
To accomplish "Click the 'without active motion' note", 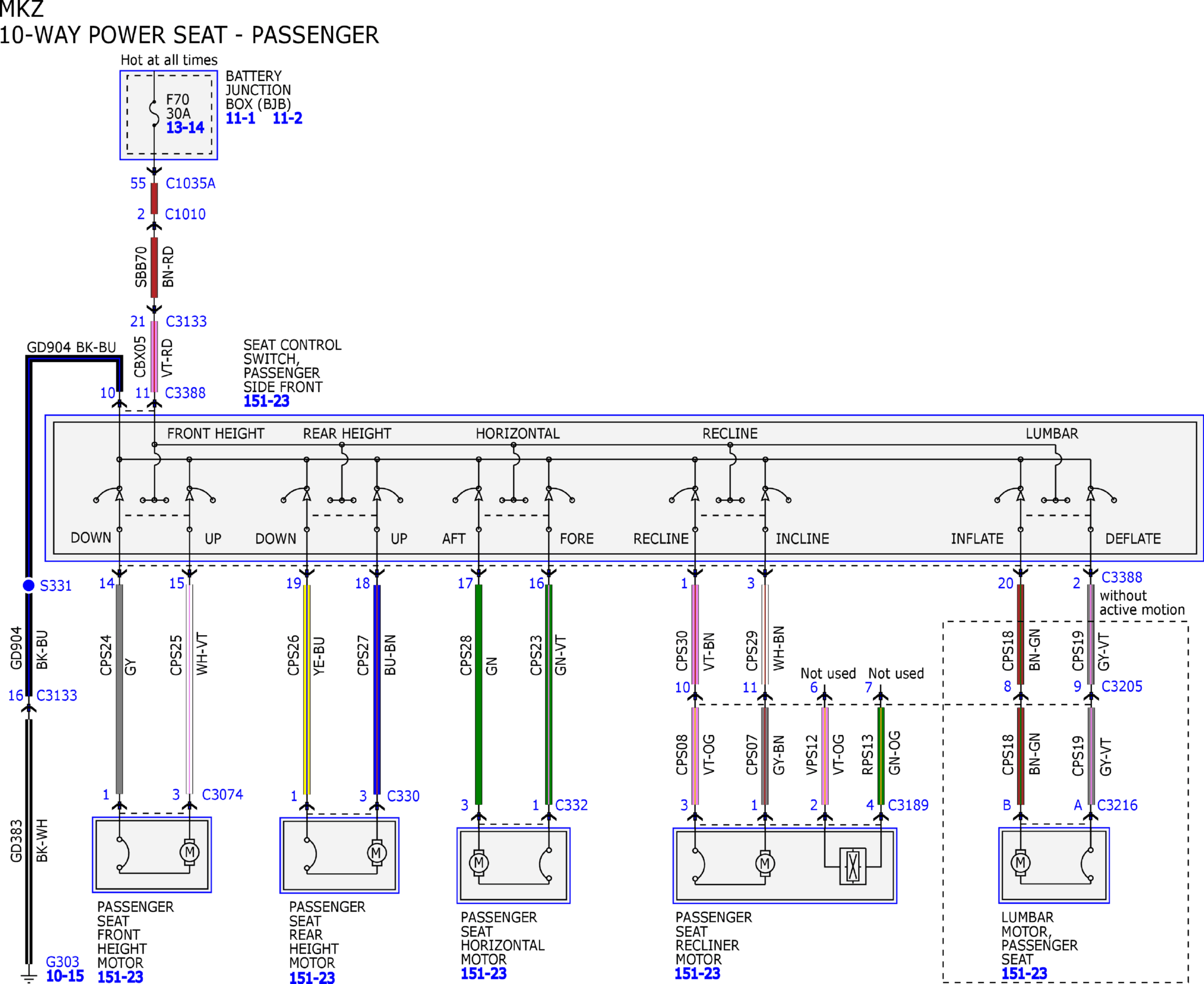I will tap(1142, 603).
